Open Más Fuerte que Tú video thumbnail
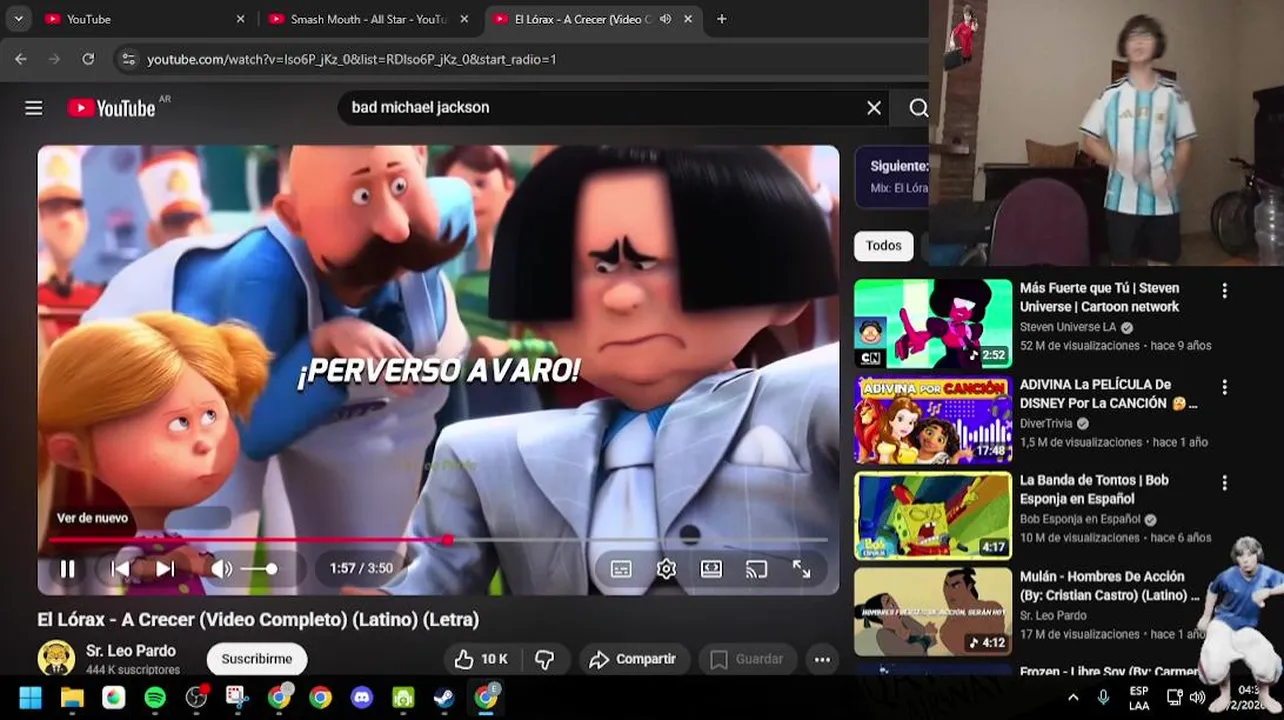Viewport: 1284px width, 720px height. pos(933,323)
